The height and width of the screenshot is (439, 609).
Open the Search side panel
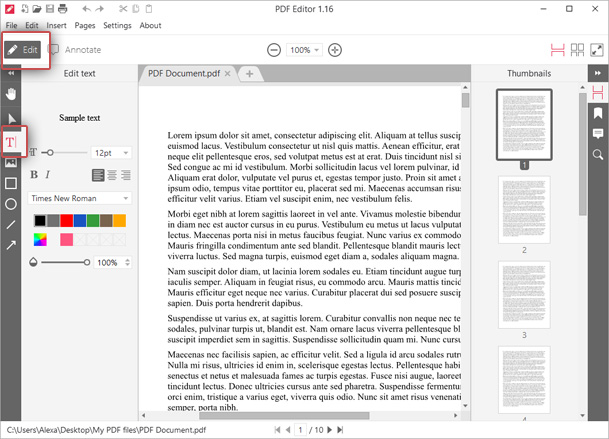point(598,155)
